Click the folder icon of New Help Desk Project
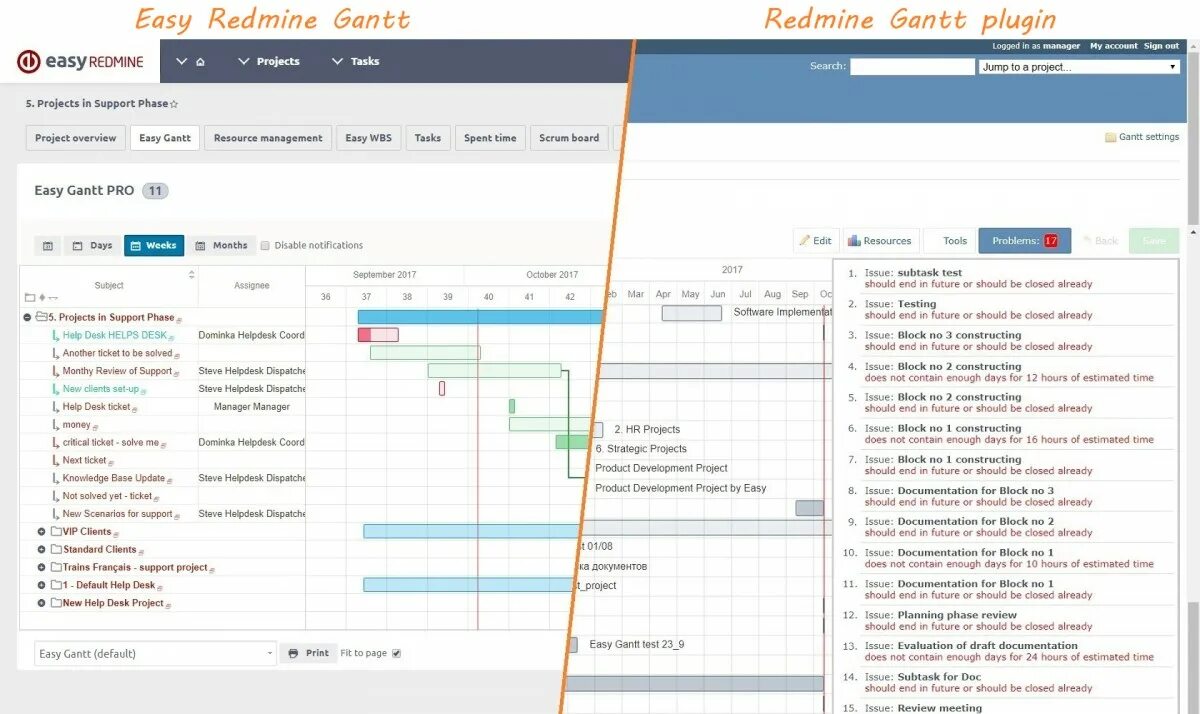 (x=56, y=604)
